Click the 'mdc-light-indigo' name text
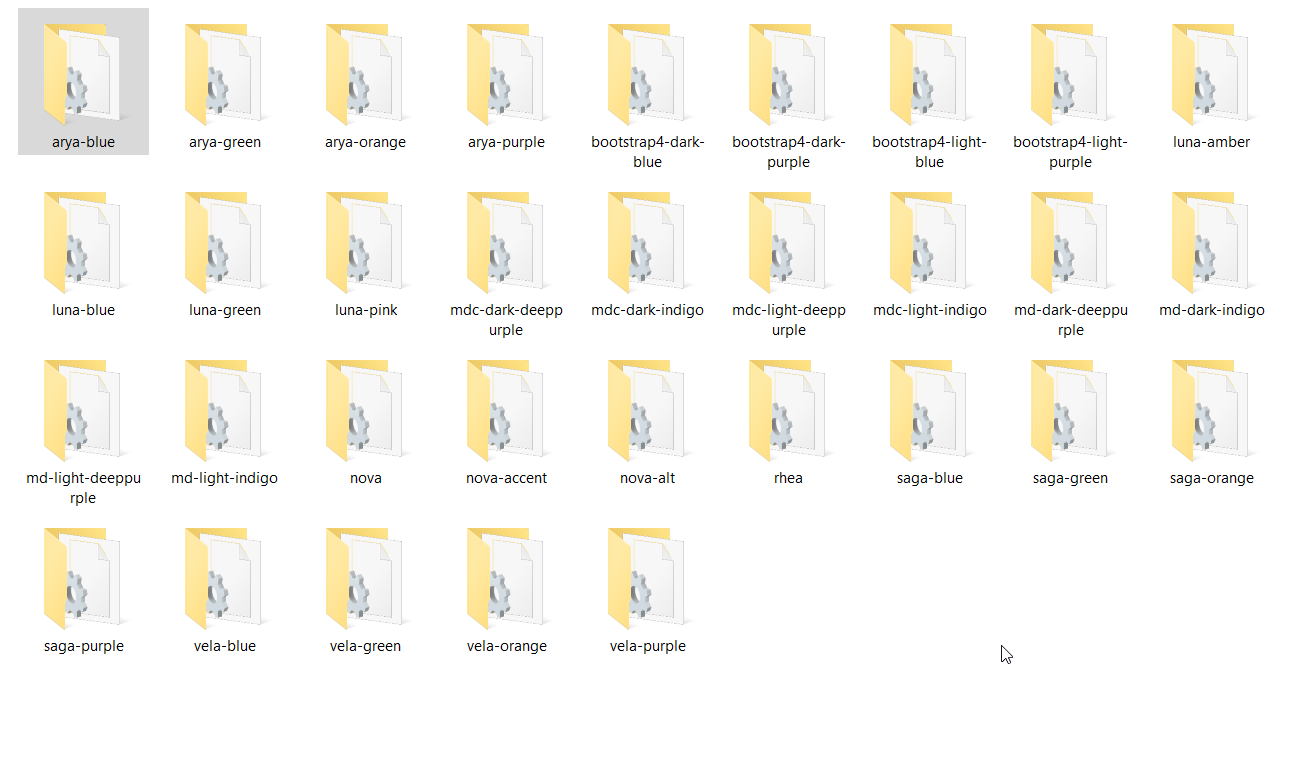1291x779 pixels. 929,310
